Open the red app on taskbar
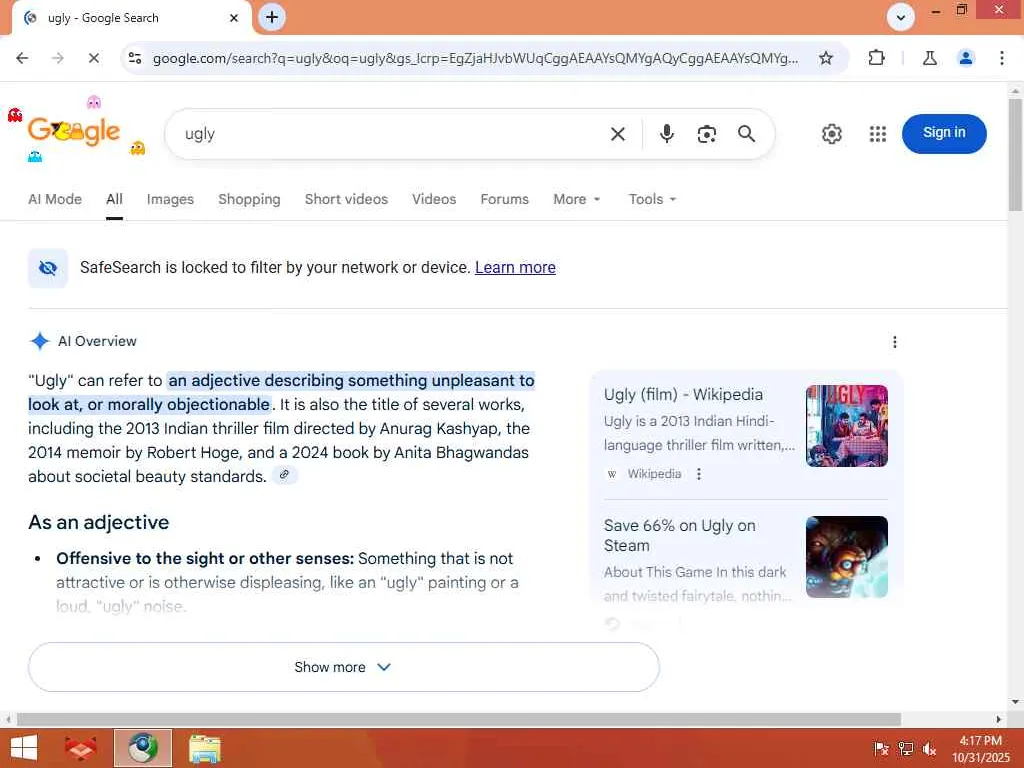 [80, 748]
